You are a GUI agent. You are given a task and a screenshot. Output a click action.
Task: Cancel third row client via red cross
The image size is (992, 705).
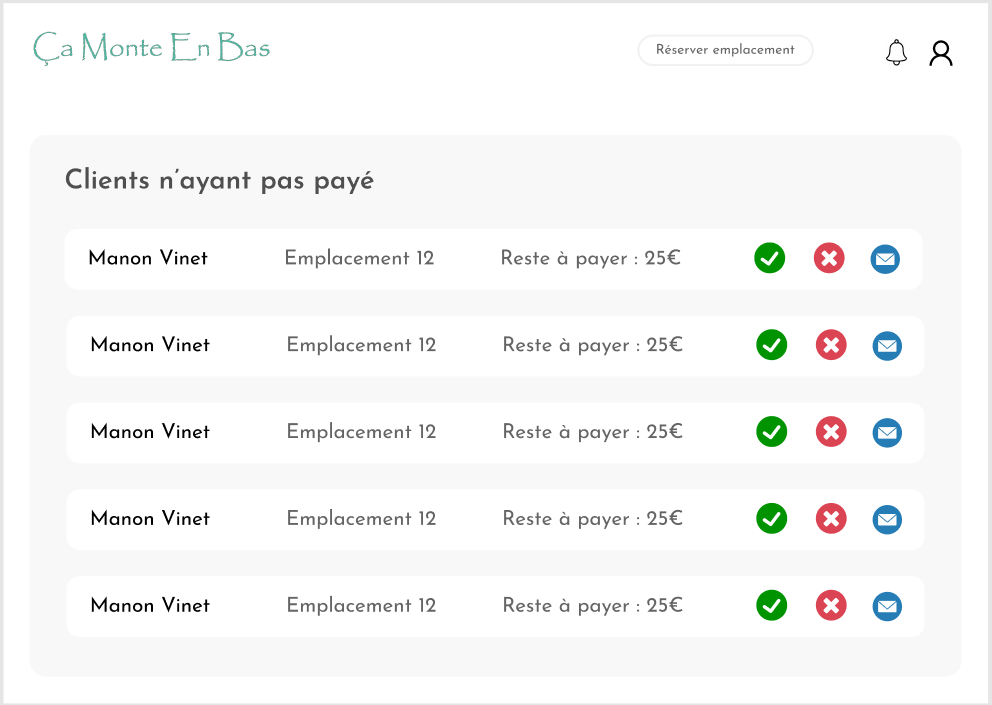pos(831,433)
